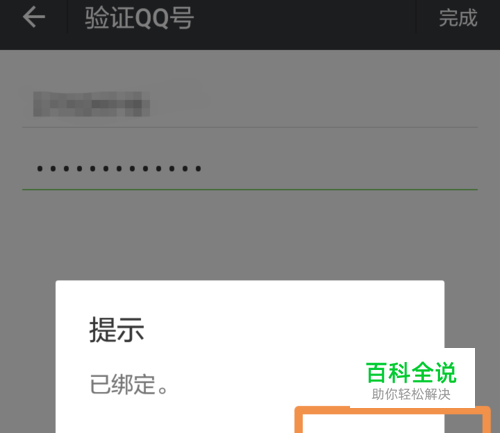The width and height of the screenshot is (500, 433).
Task: Click the green underline beneath password
Action: tap(250, 189)
